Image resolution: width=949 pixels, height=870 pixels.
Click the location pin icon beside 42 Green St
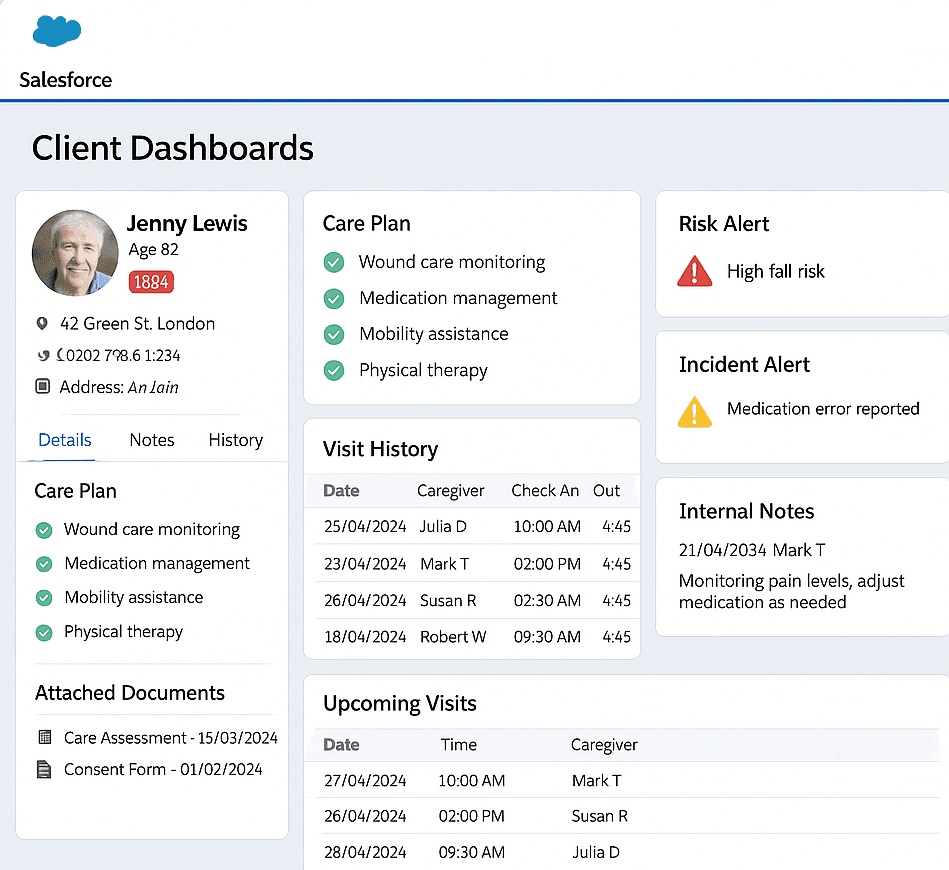(42, 324)
